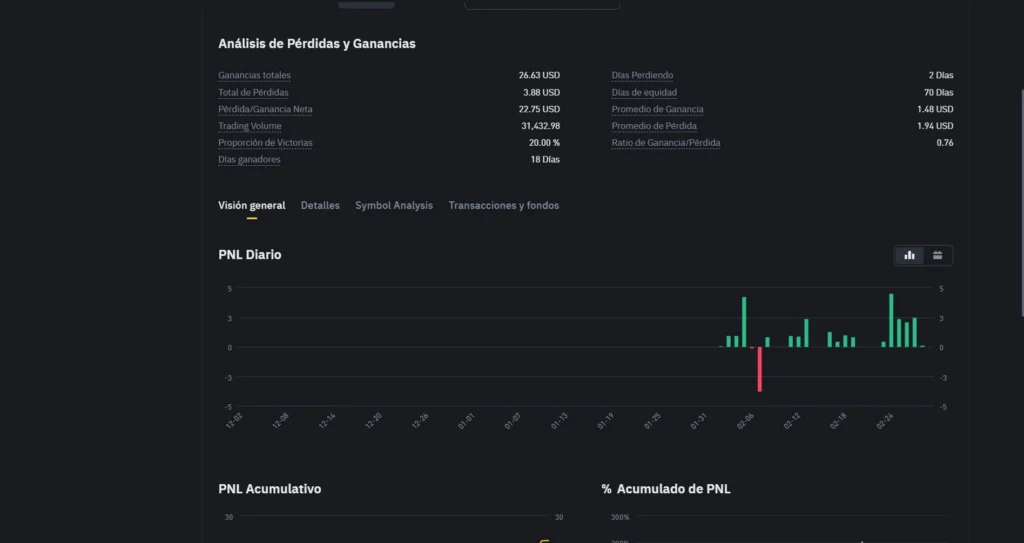
Task: Click the tallest green bar near 02-24
Action: click(891, 320)
